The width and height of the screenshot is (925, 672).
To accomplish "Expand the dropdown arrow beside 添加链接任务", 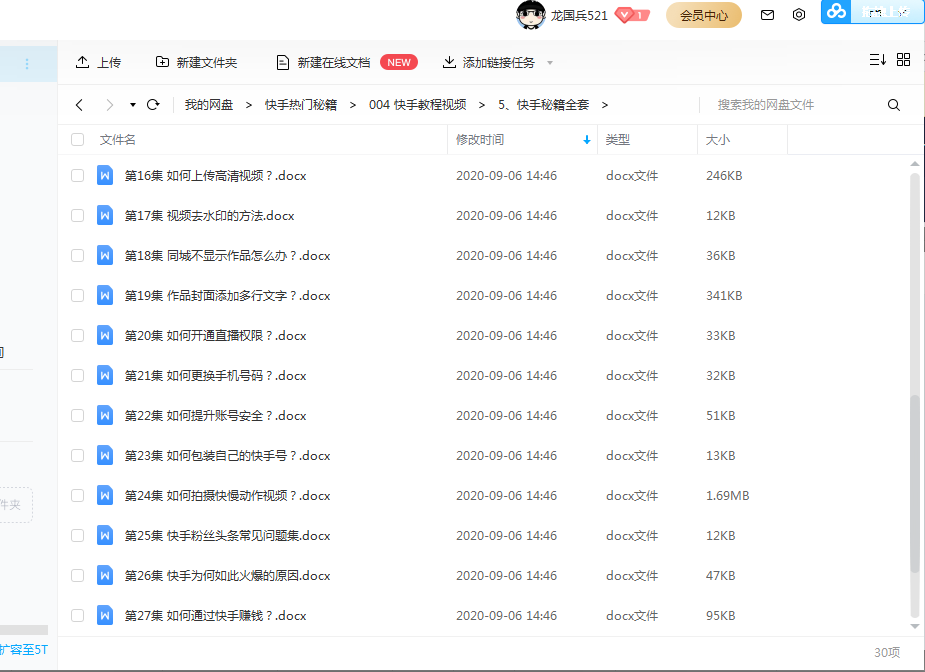I will click(x=550, y=63).
